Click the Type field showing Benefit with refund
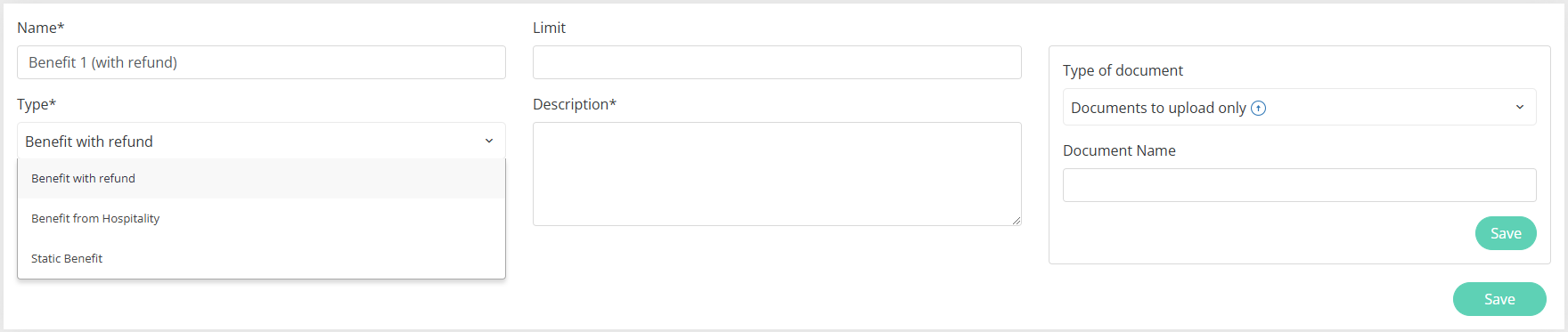This screenshot has width=1568, height=332. pos(261,141)
